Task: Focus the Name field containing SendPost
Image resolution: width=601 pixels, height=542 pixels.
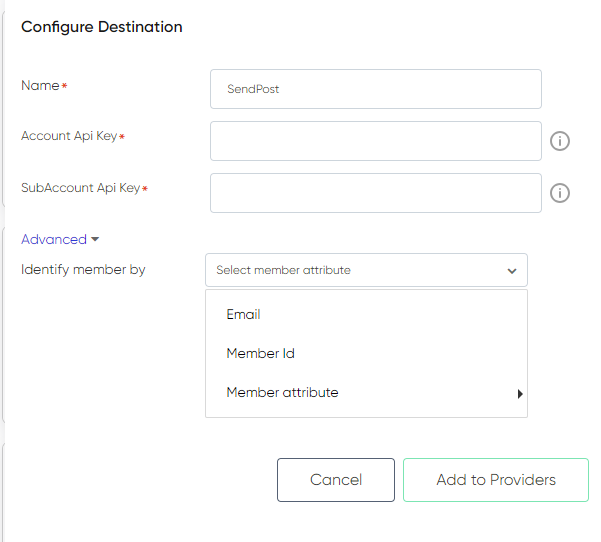Action: click(376, 89)
